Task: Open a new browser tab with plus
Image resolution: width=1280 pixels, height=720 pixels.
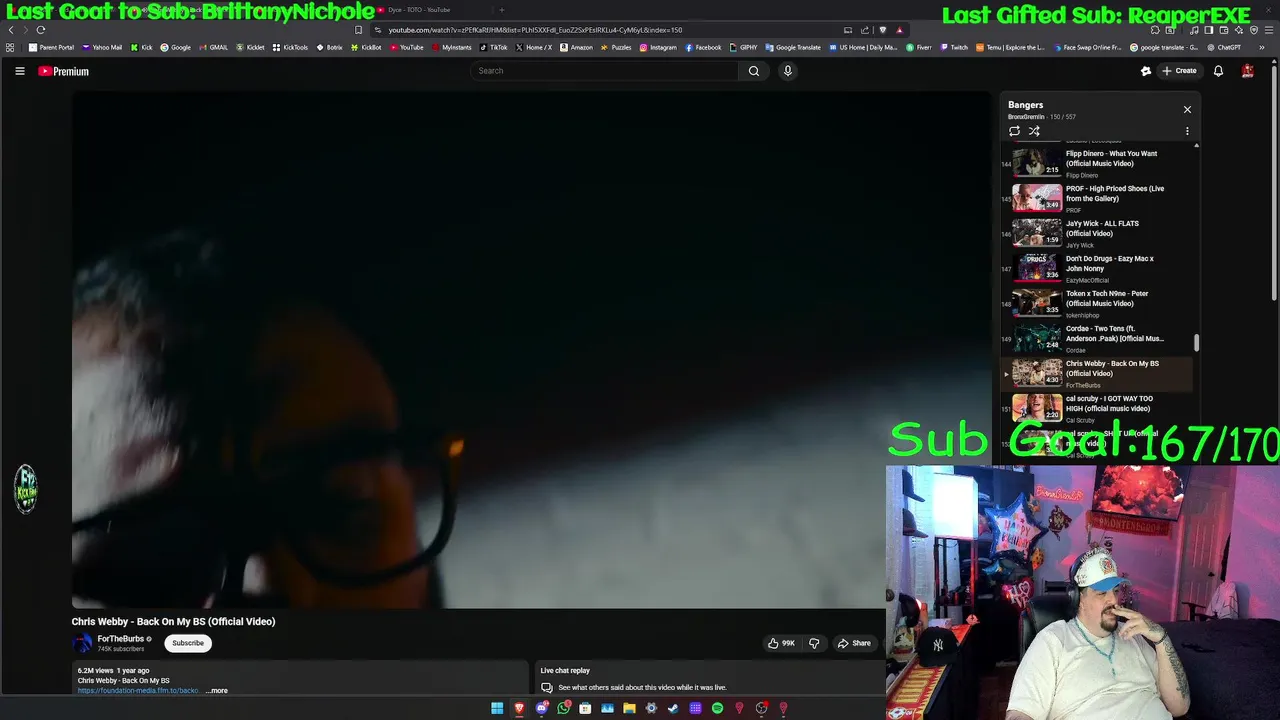Action: pyautogui.click(x=502, y=10)
